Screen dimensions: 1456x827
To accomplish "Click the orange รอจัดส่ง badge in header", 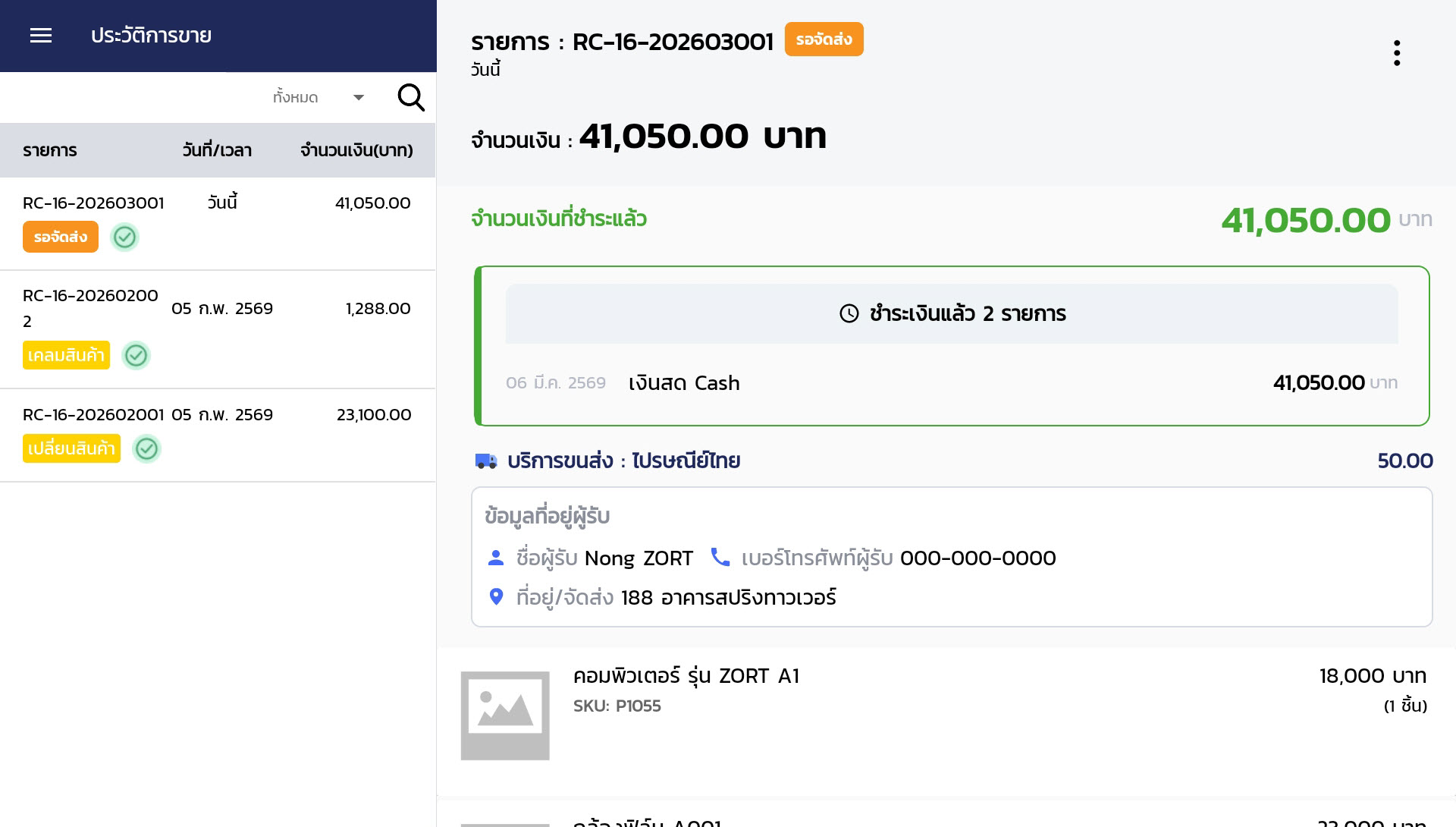I will pyautogui.click(x=824, y=39).
